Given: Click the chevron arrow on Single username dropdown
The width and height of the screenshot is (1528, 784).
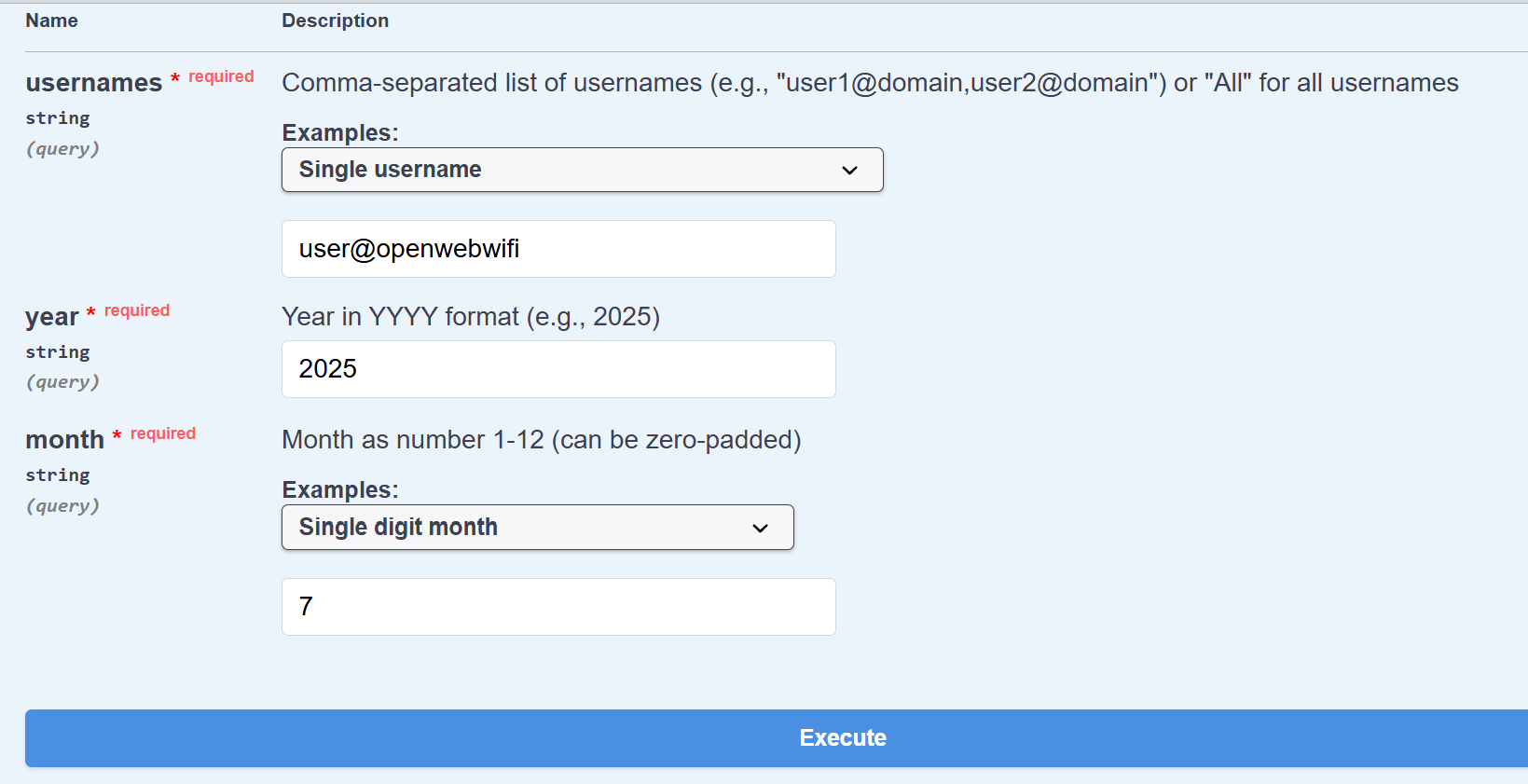Looking at the screenshot, I should [849, 171].
